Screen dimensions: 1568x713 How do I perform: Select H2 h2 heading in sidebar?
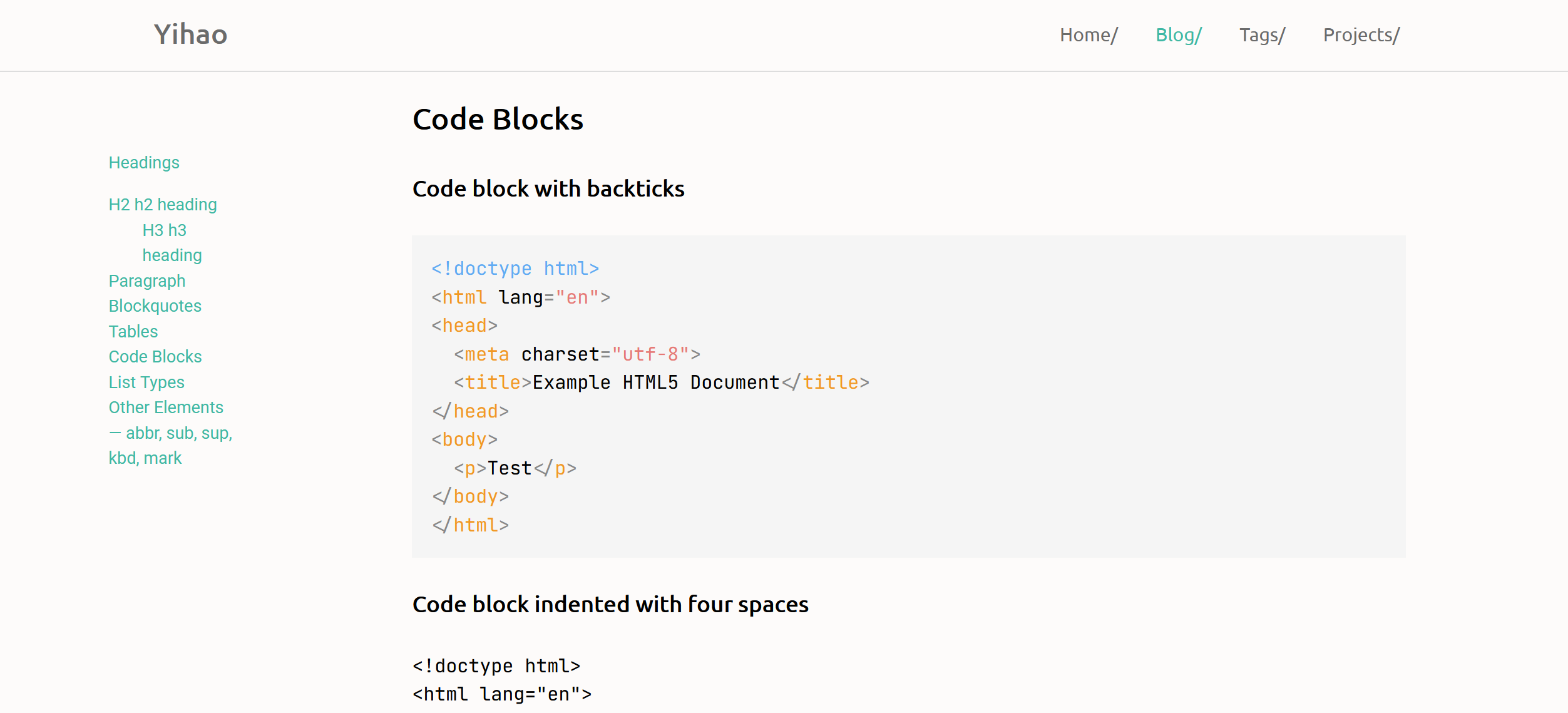tap(163, 205)
